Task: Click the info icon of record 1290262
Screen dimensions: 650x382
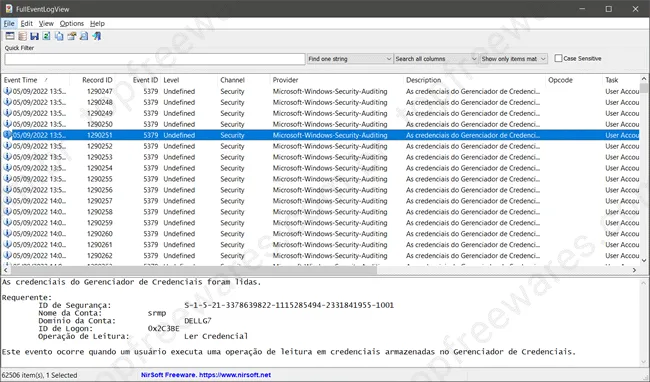Action: pos(7,256)
